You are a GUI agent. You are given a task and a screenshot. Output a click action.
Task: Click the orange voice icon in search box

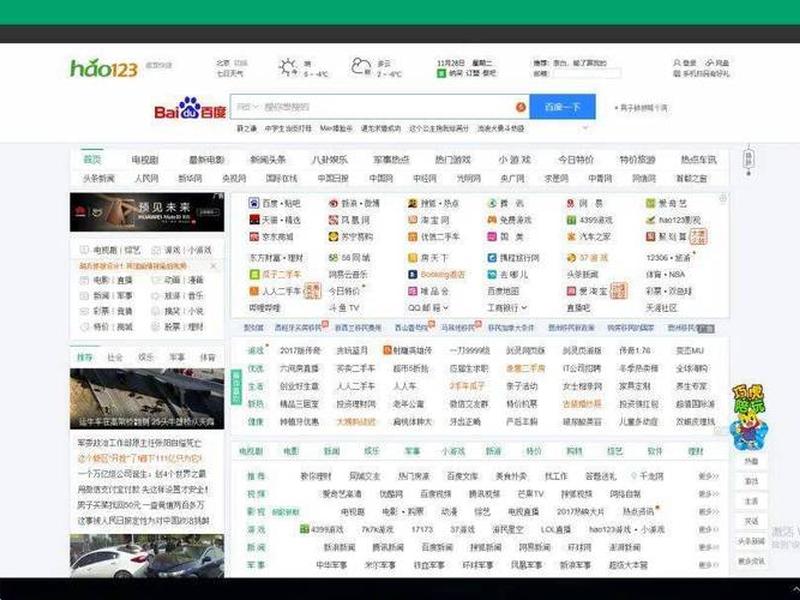point(520,107)
